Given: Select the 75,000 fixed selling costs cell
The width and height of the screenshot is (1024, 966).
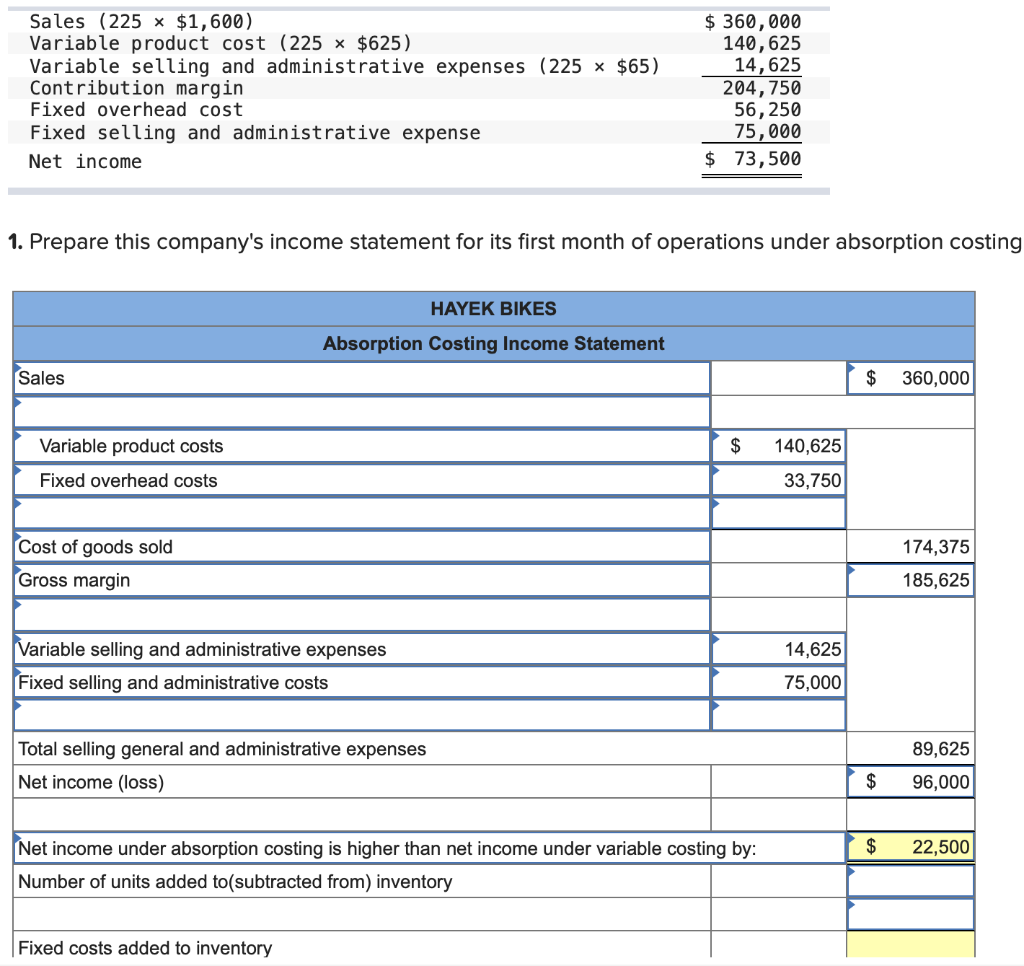Looking at the screenshot, I should 778,682.
